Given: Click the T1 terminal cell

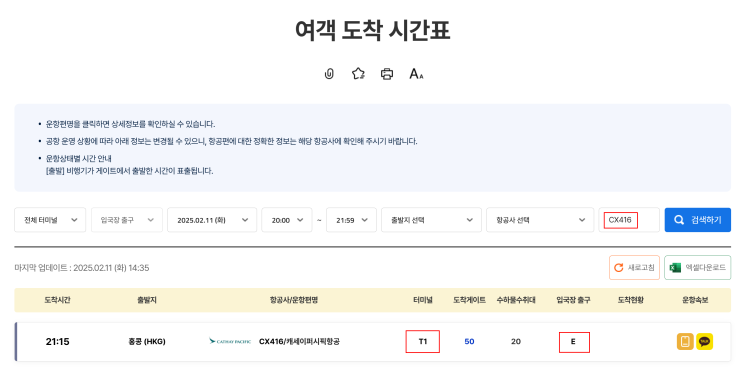Looking at the screenshot, I should coord(423,342).
